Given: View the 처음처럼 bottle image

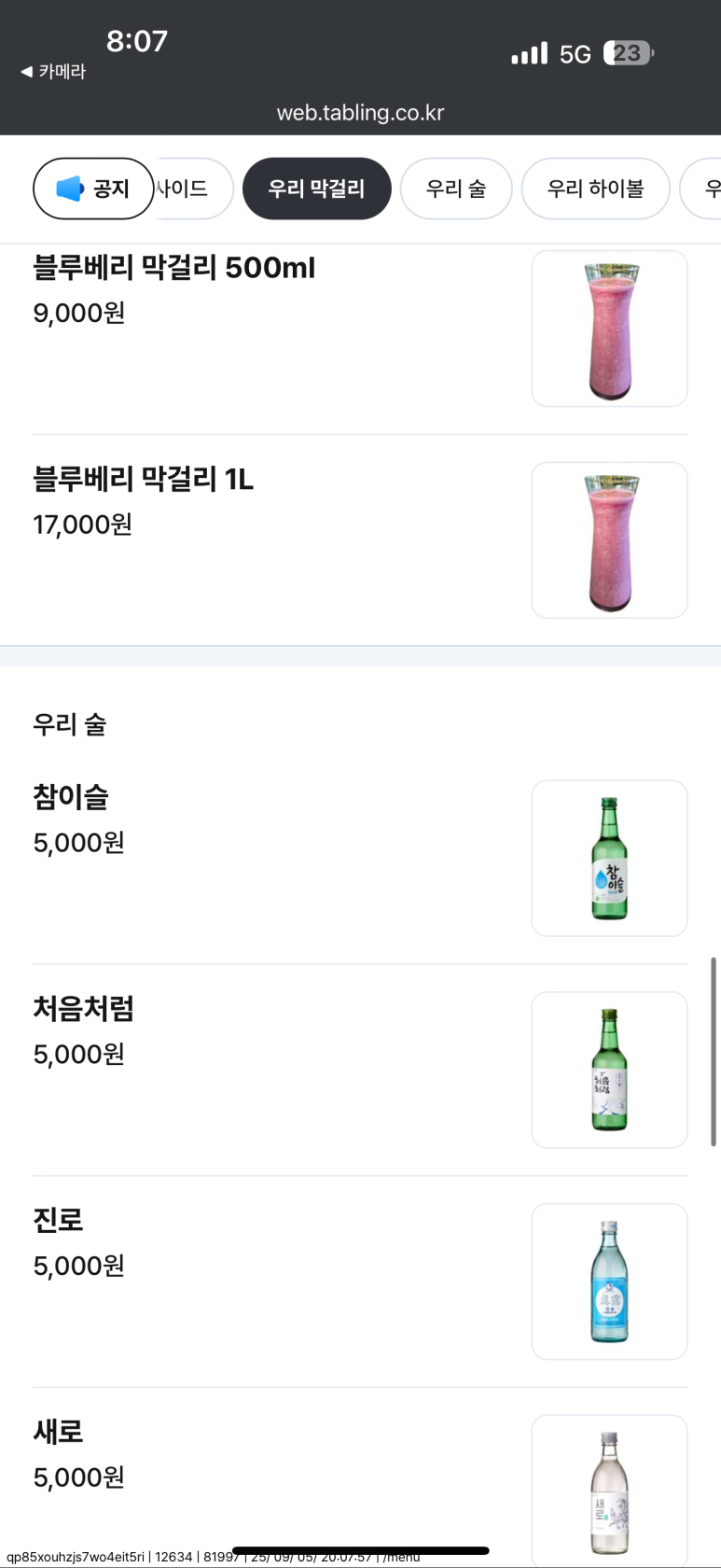Looking at the screenshot, I should click(x=609, y=1070).
